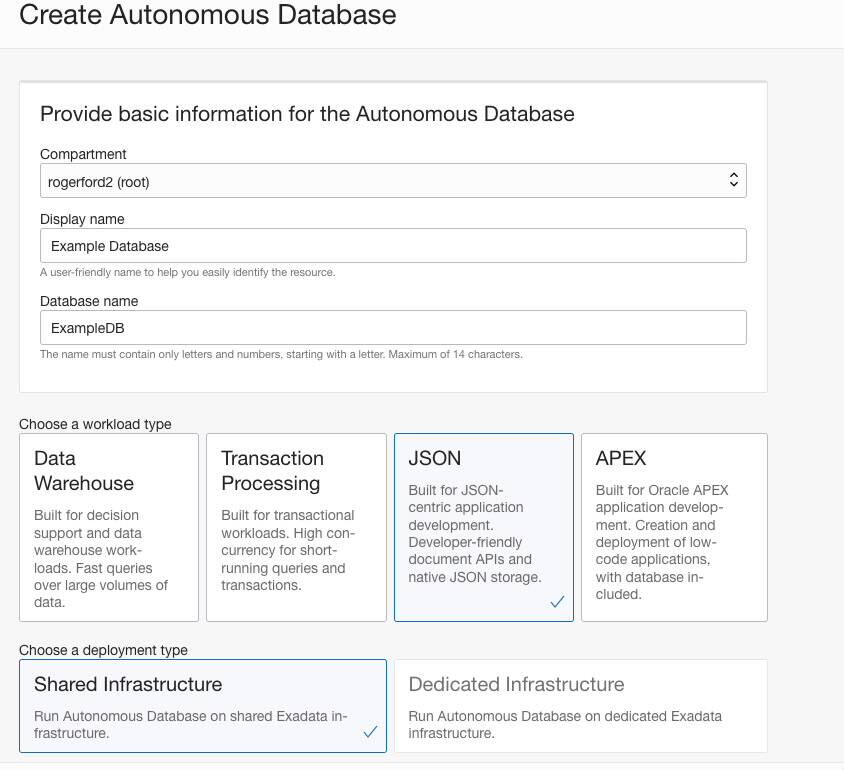Click the "APEX" card title

coord(622,458)
